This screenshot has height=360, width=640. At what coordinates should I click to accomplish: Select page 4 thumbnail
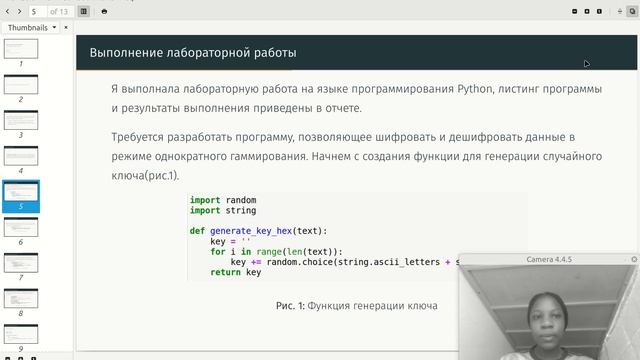point(21,156)
